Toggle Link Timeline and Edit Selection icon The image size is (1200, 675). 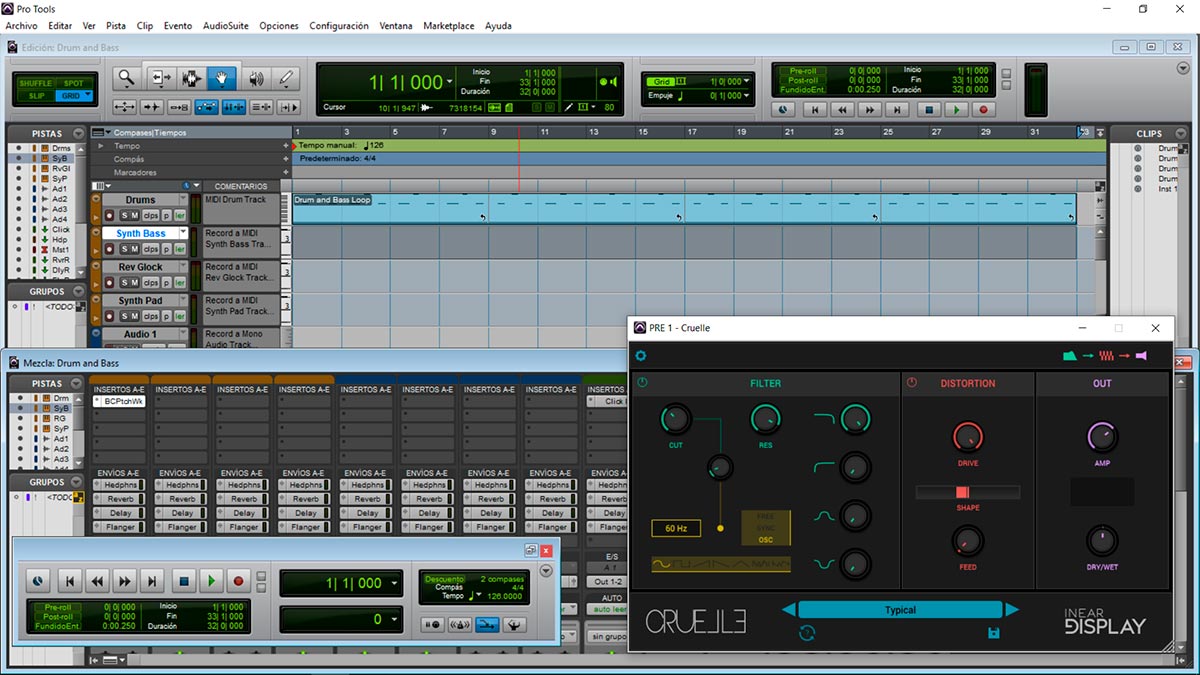tap(234, 107)
